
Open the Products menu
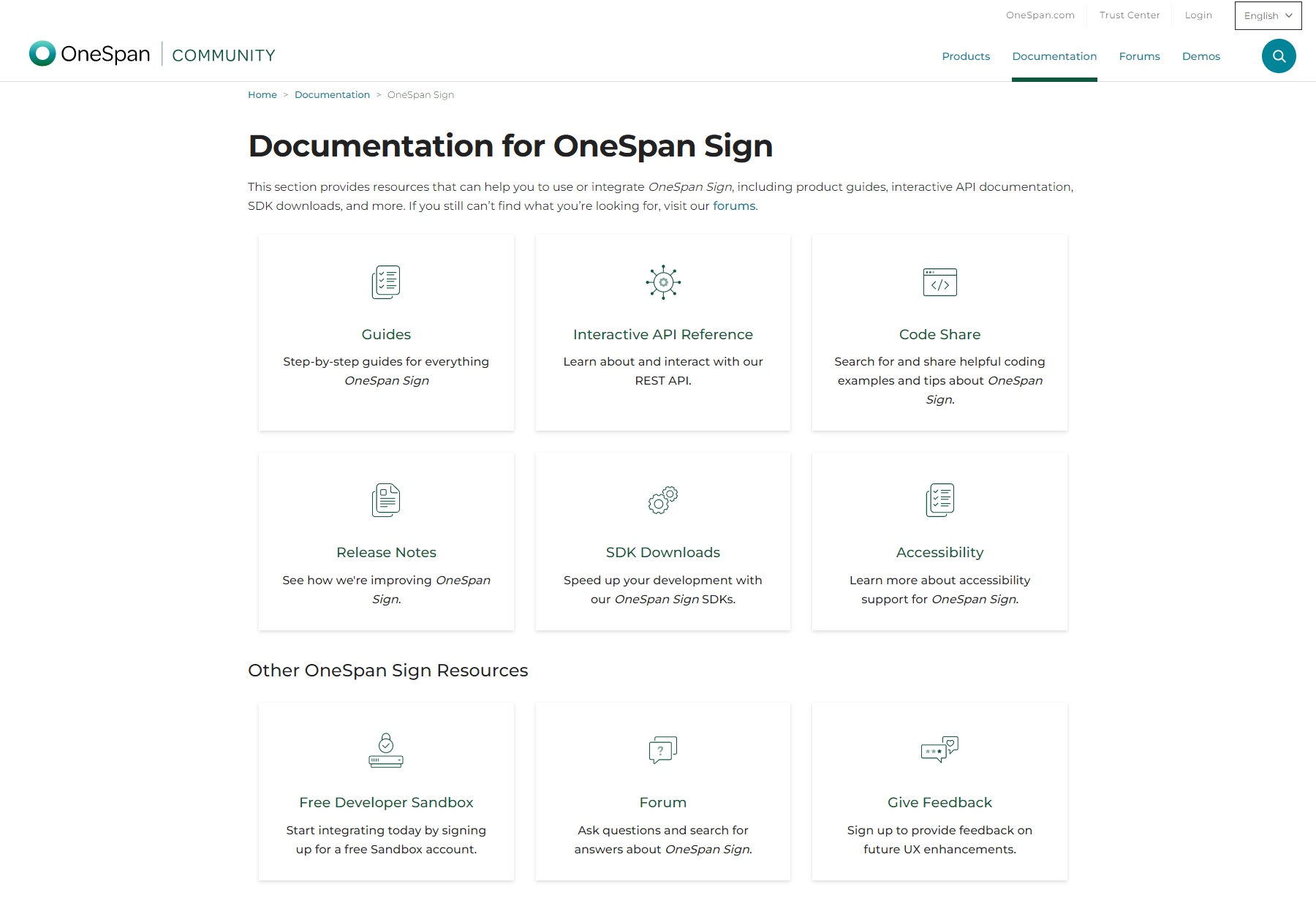point(966,56)
